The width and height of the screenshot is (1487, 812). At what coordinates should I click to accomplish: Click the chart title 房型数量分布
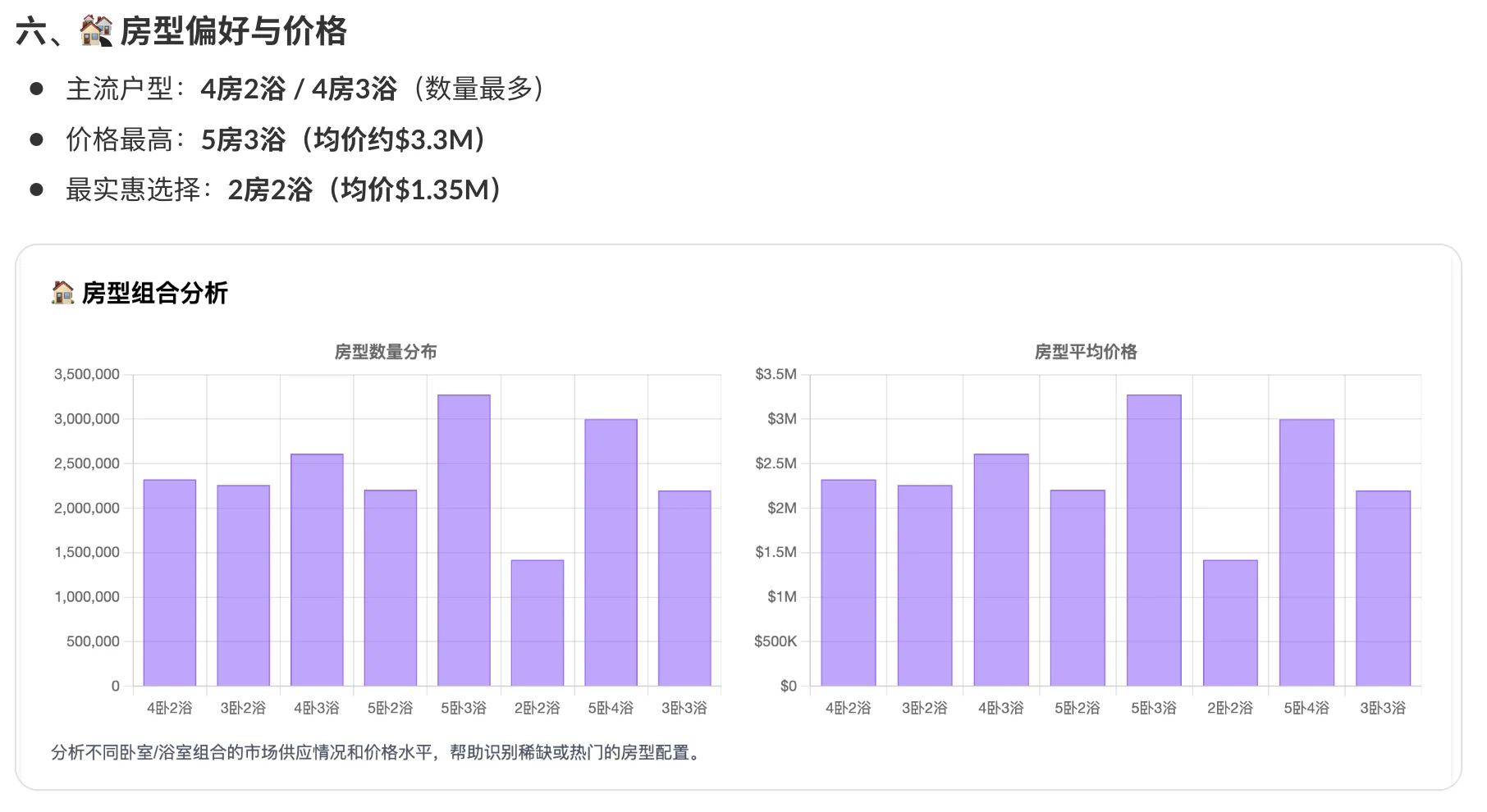pos(386,352)
